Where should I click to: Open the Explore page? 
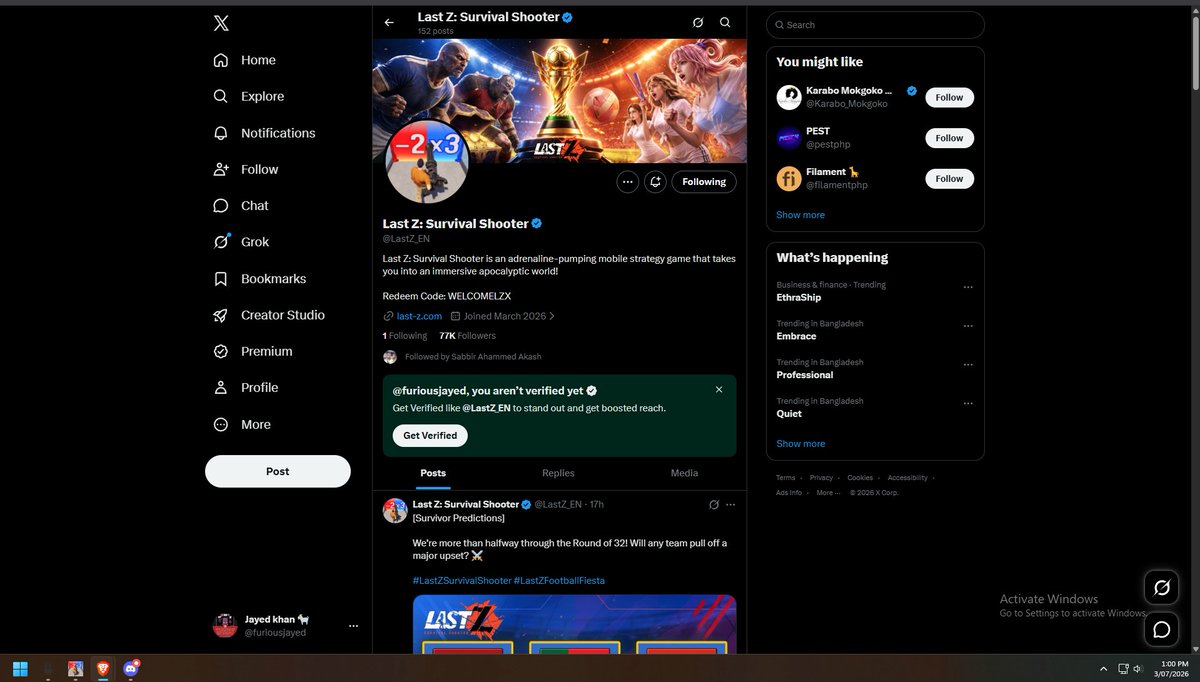click(x=248, y=96)
